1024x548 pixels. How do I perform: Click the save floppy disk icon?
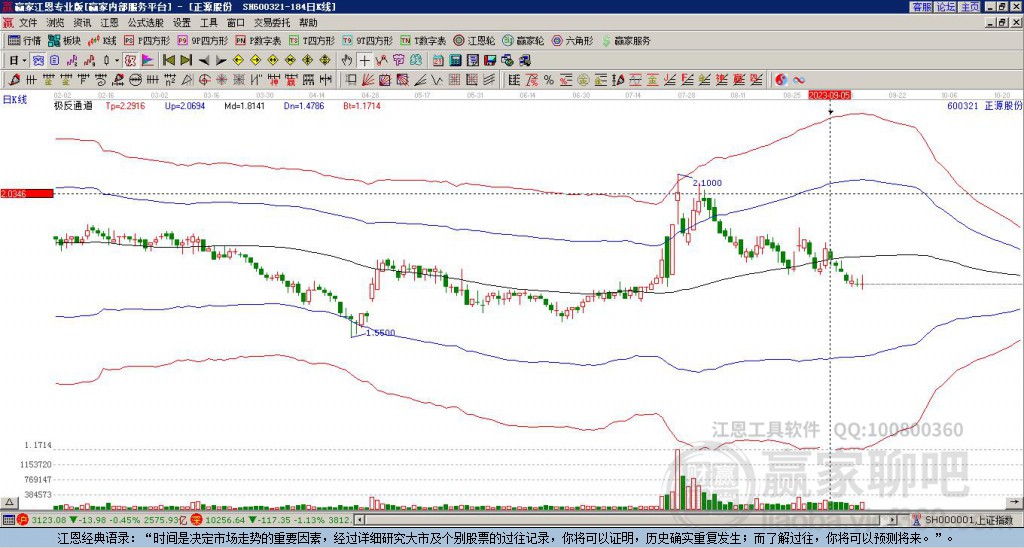[490, 60]
